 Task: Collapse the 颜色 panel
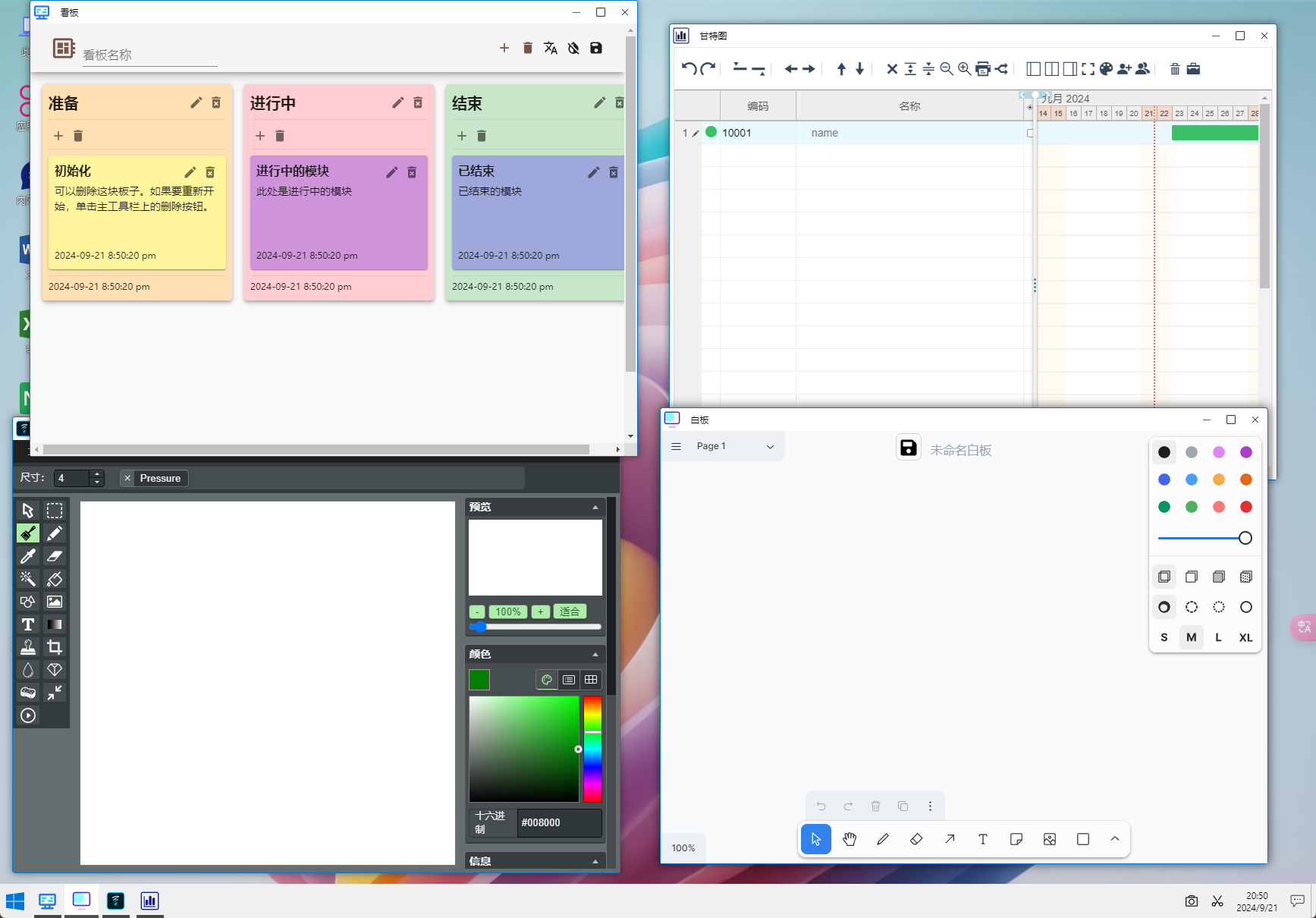point(595,654)
